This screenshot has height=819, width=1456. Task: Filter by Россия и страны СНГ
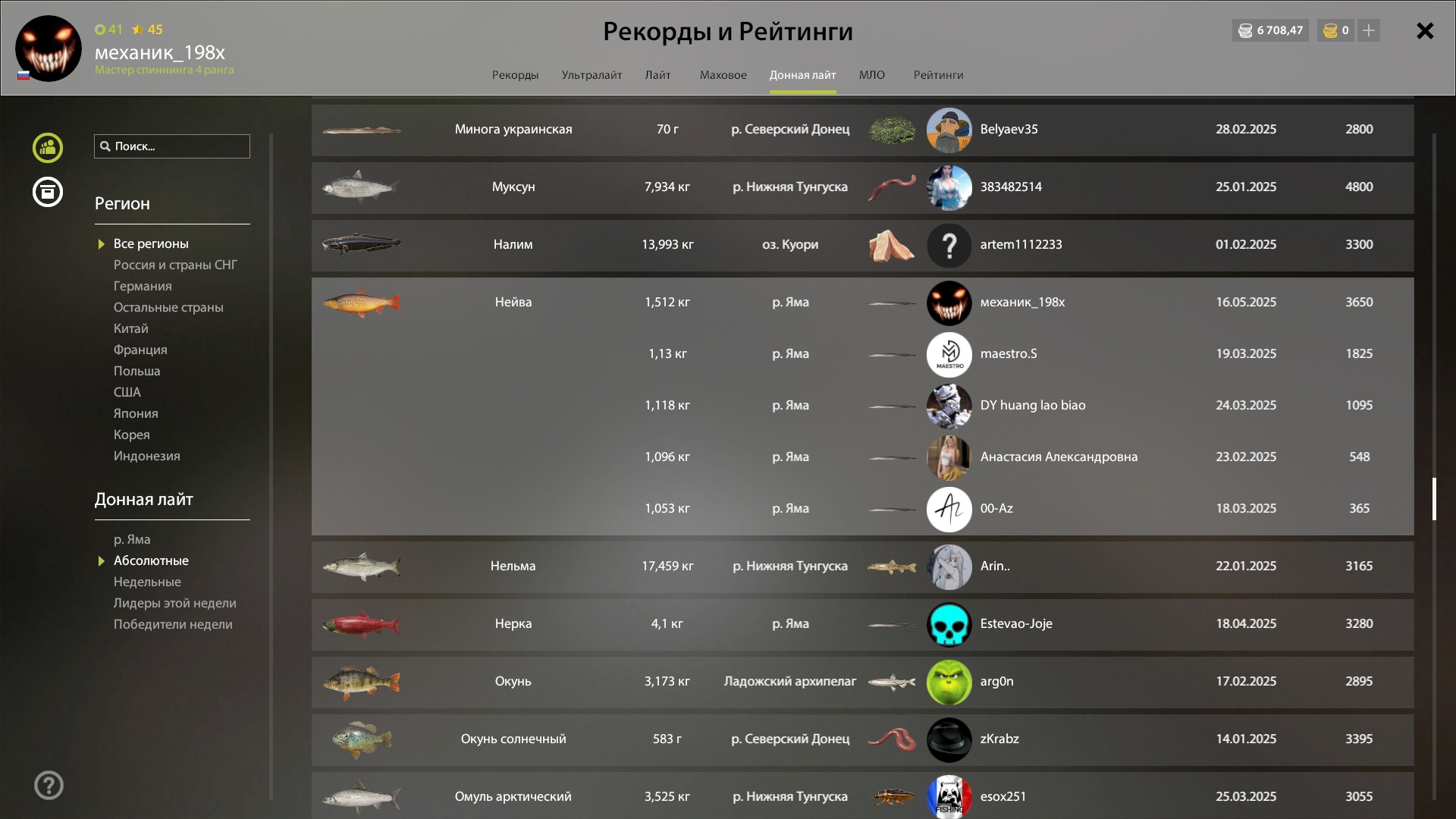click(x=175, y=265)
